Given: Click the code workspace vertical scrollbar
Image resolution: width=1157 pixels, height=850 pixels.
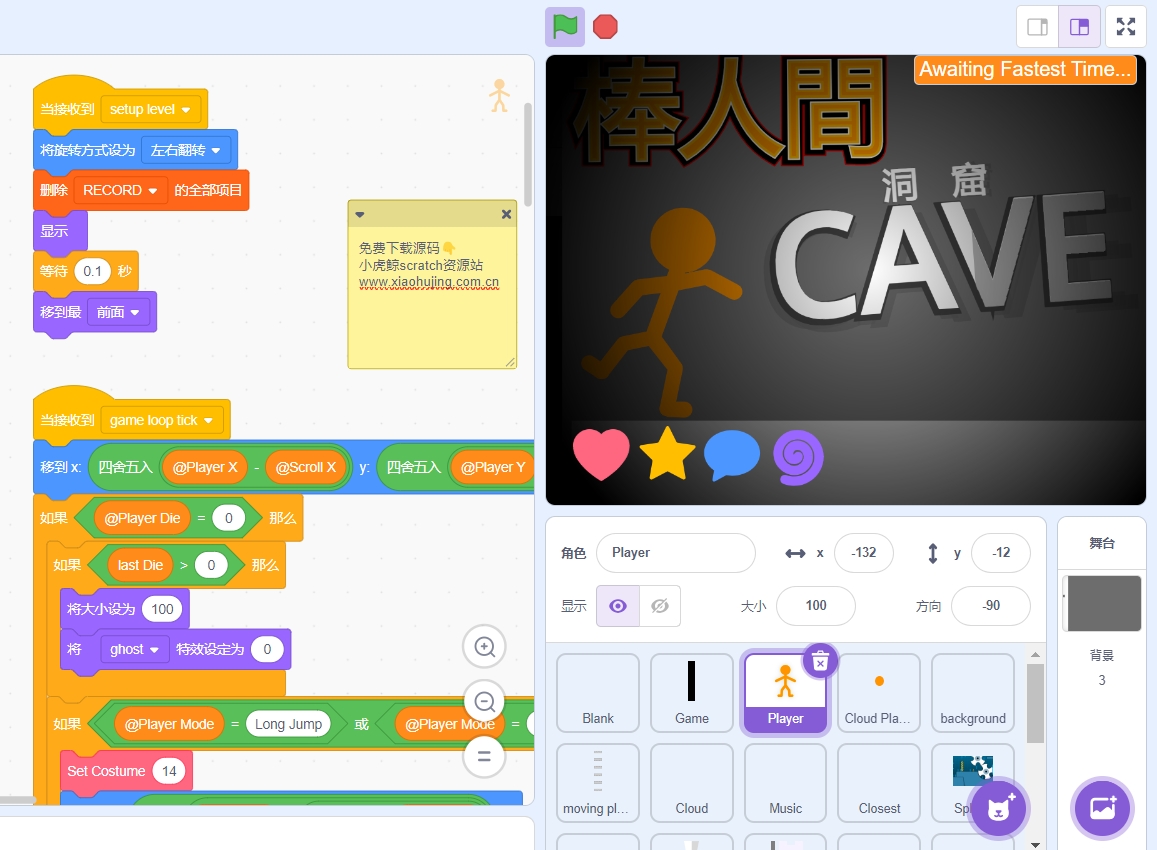Looking at the screenshot, I should [528, 155].
